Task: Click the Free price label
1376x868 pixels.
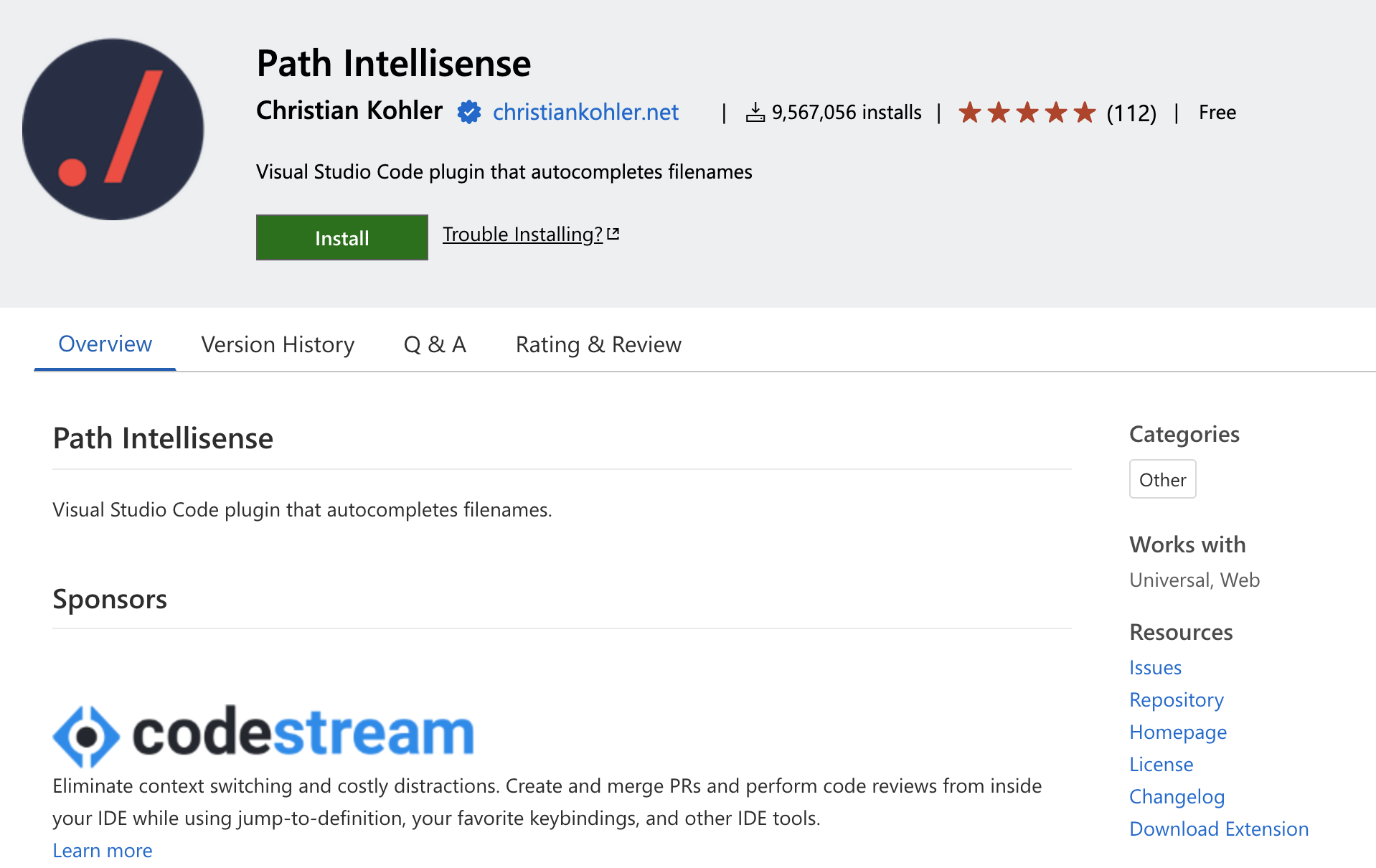Action: point(1217,113)
